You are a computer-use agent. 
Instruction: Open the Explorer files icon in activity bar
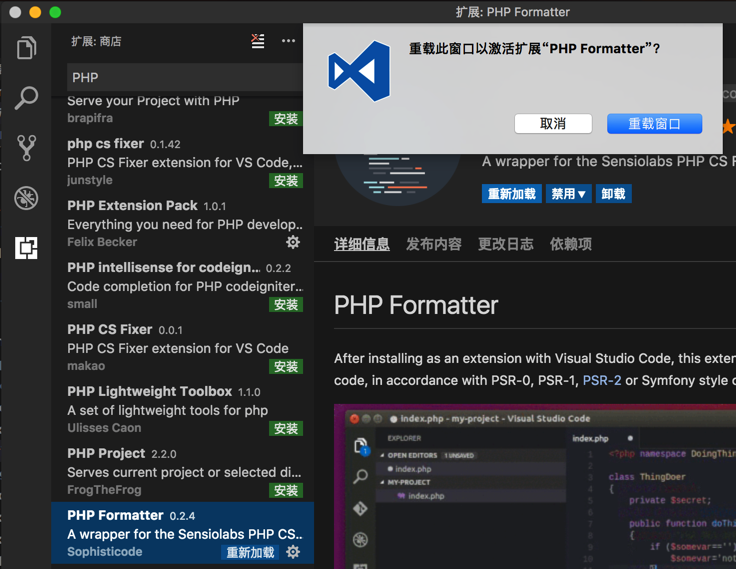tap(26, 47)
